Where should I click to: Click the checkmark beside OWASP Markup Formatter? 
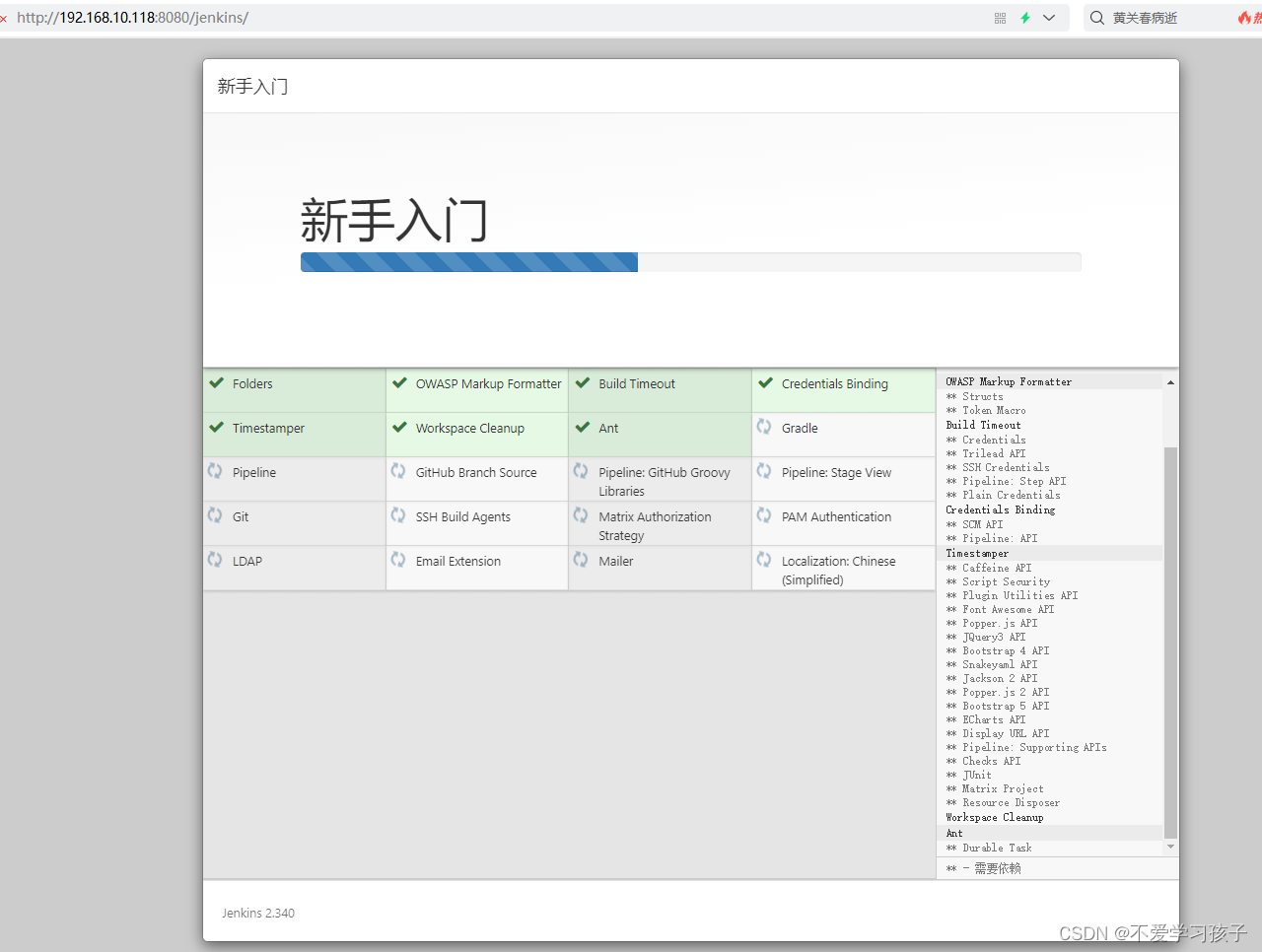(399, 383)
